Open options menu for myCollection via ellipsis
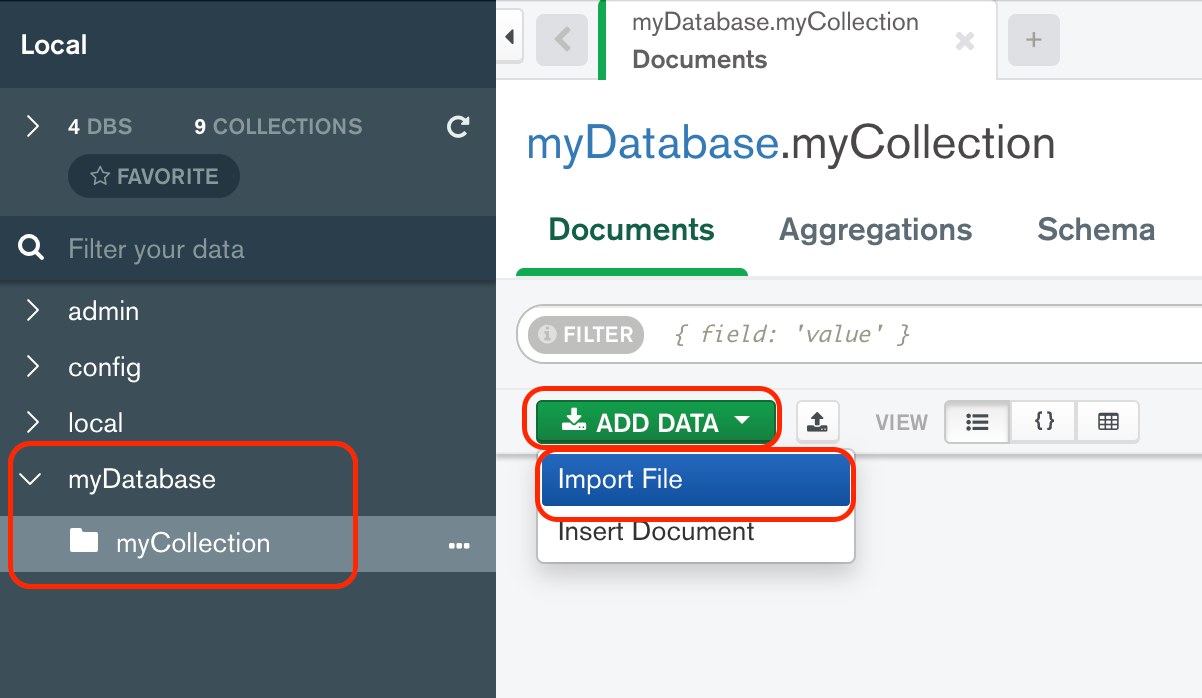This screenshot has width=1202, height=698. [459, 545]
